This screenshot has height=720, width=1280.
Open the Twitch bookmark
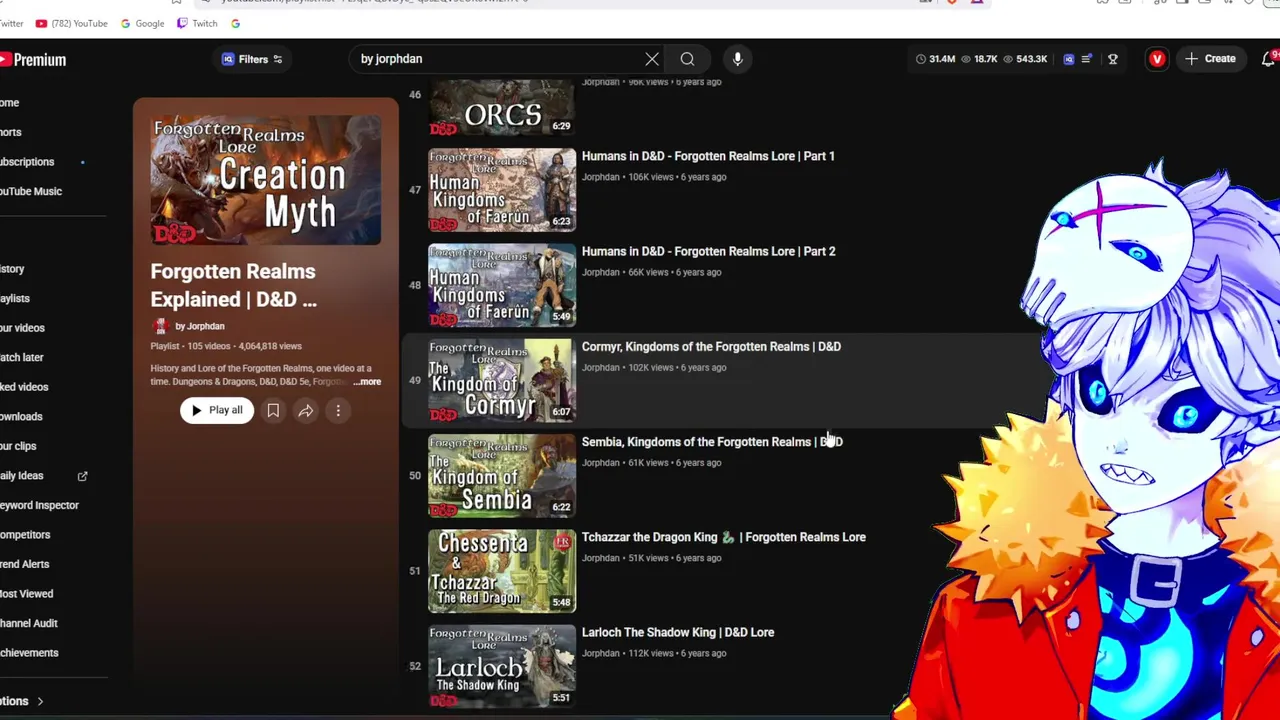click(197, 23)
